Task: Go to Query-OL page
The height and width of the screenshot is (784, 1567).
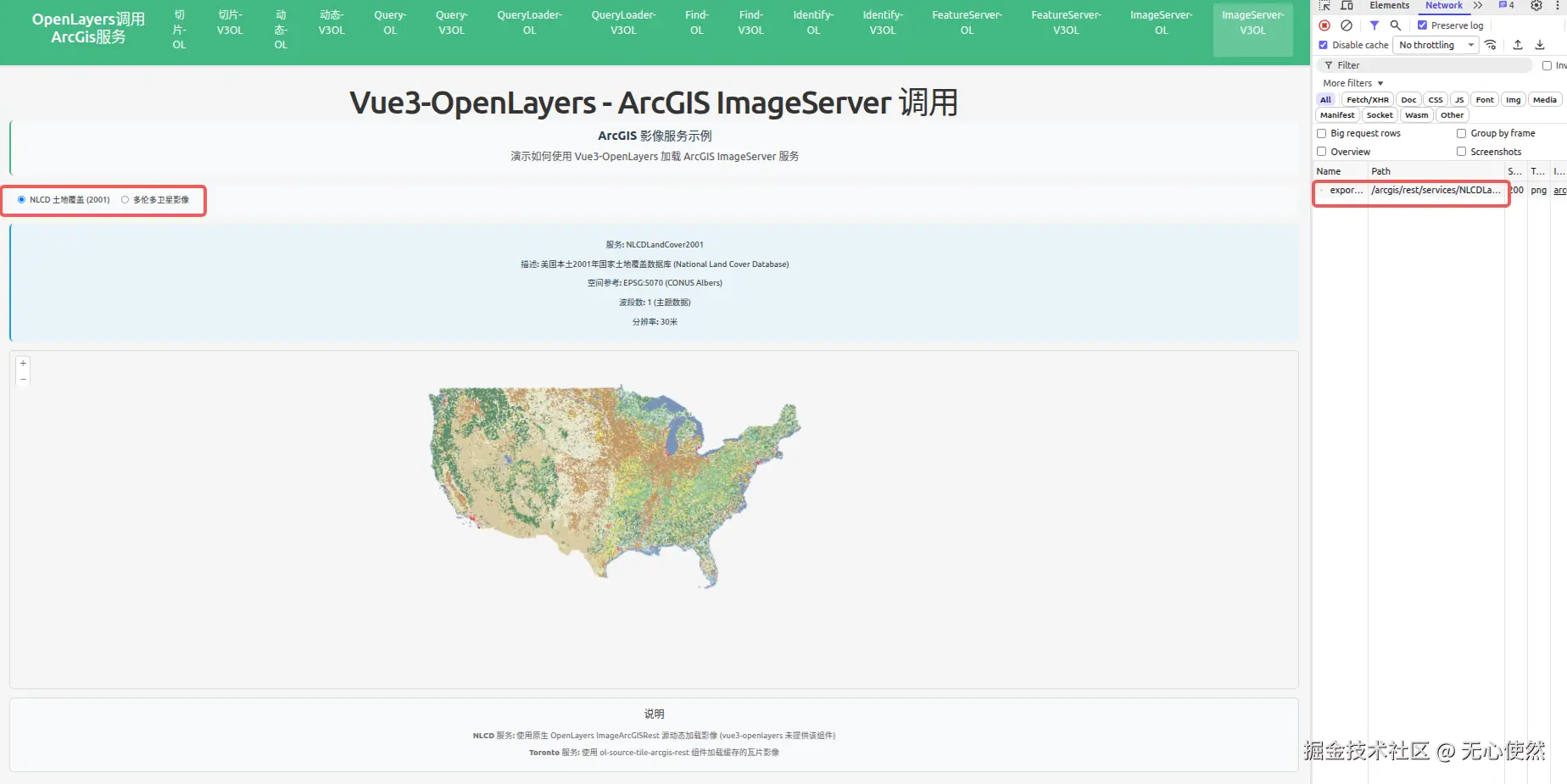Action: (x=390, y=23)
